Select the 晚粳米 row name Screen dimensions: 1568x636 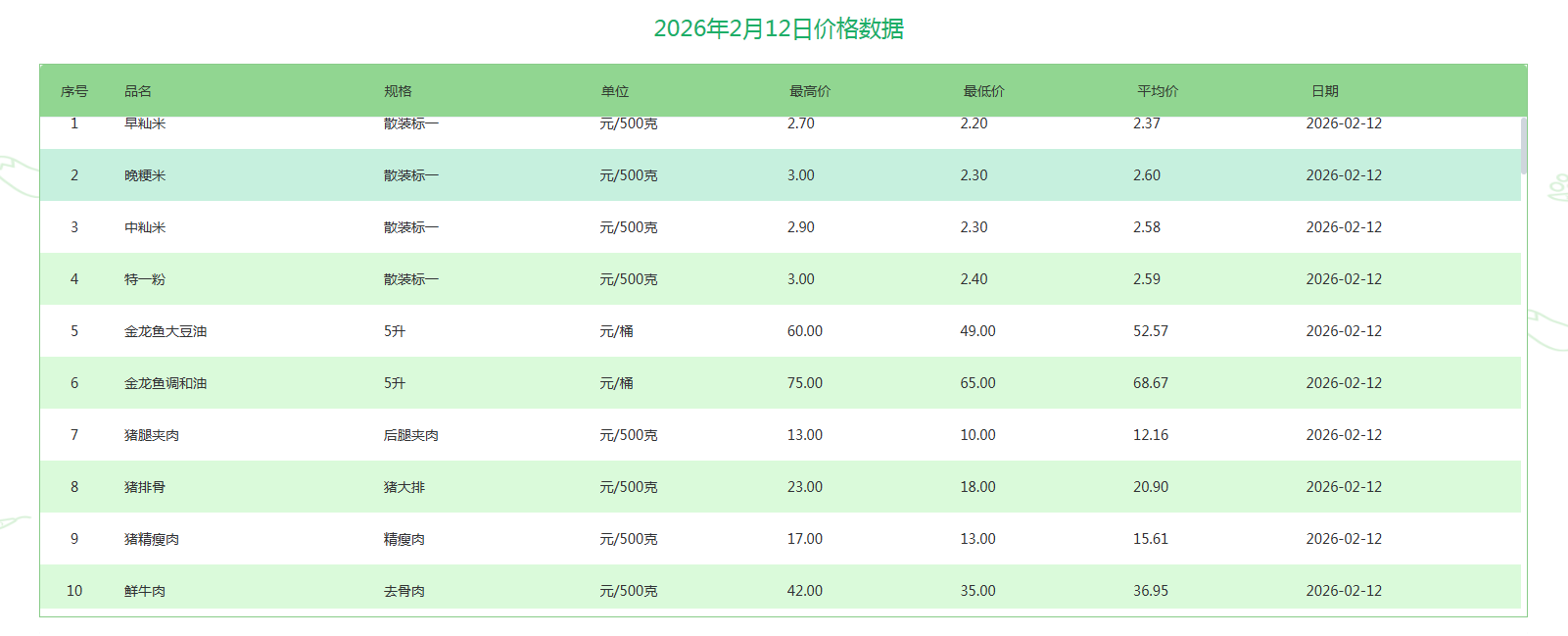(145, 175)
